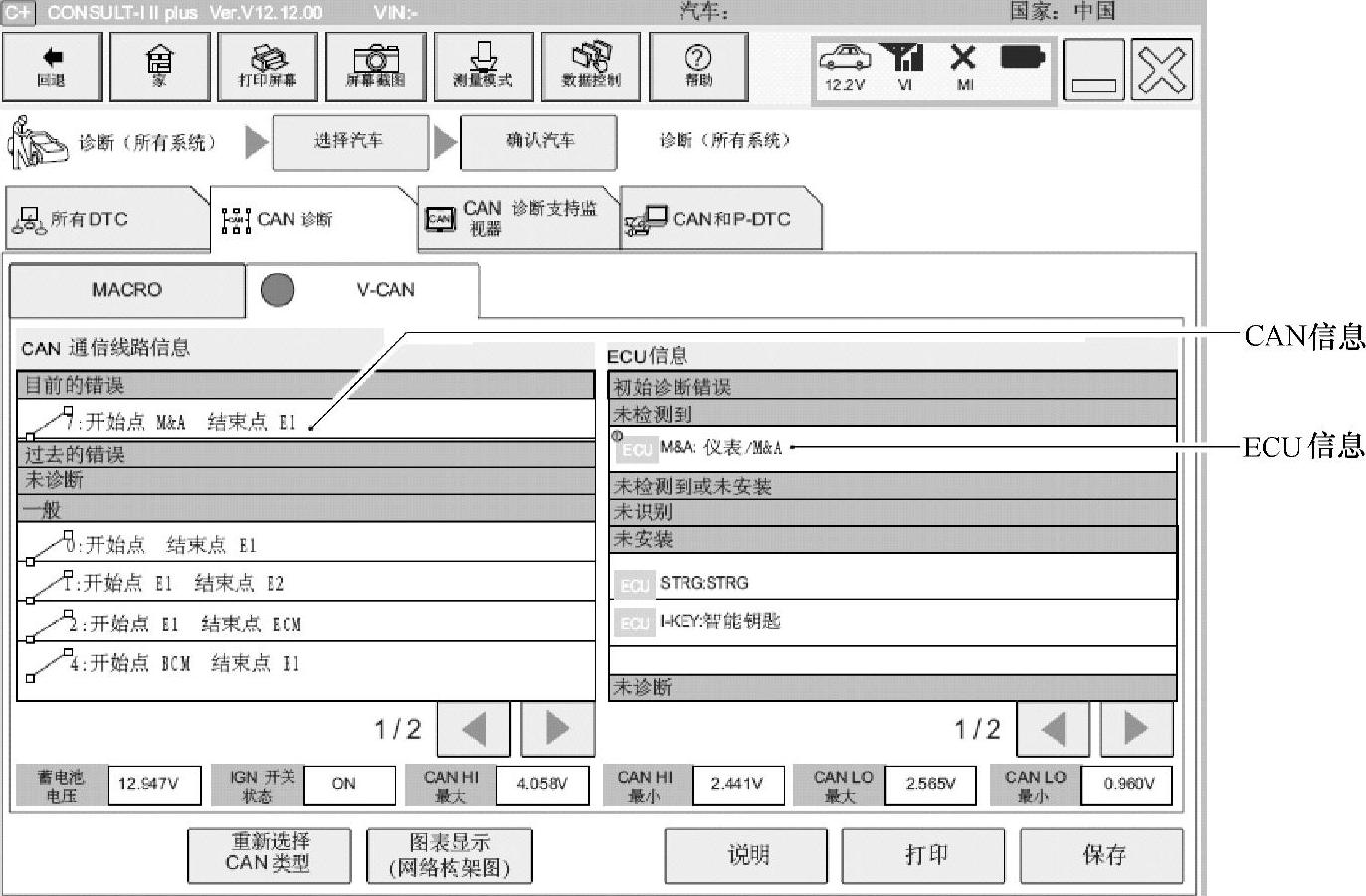Select the V-CAN sub-tab
1366x896 pixels.
coord(362,290)
